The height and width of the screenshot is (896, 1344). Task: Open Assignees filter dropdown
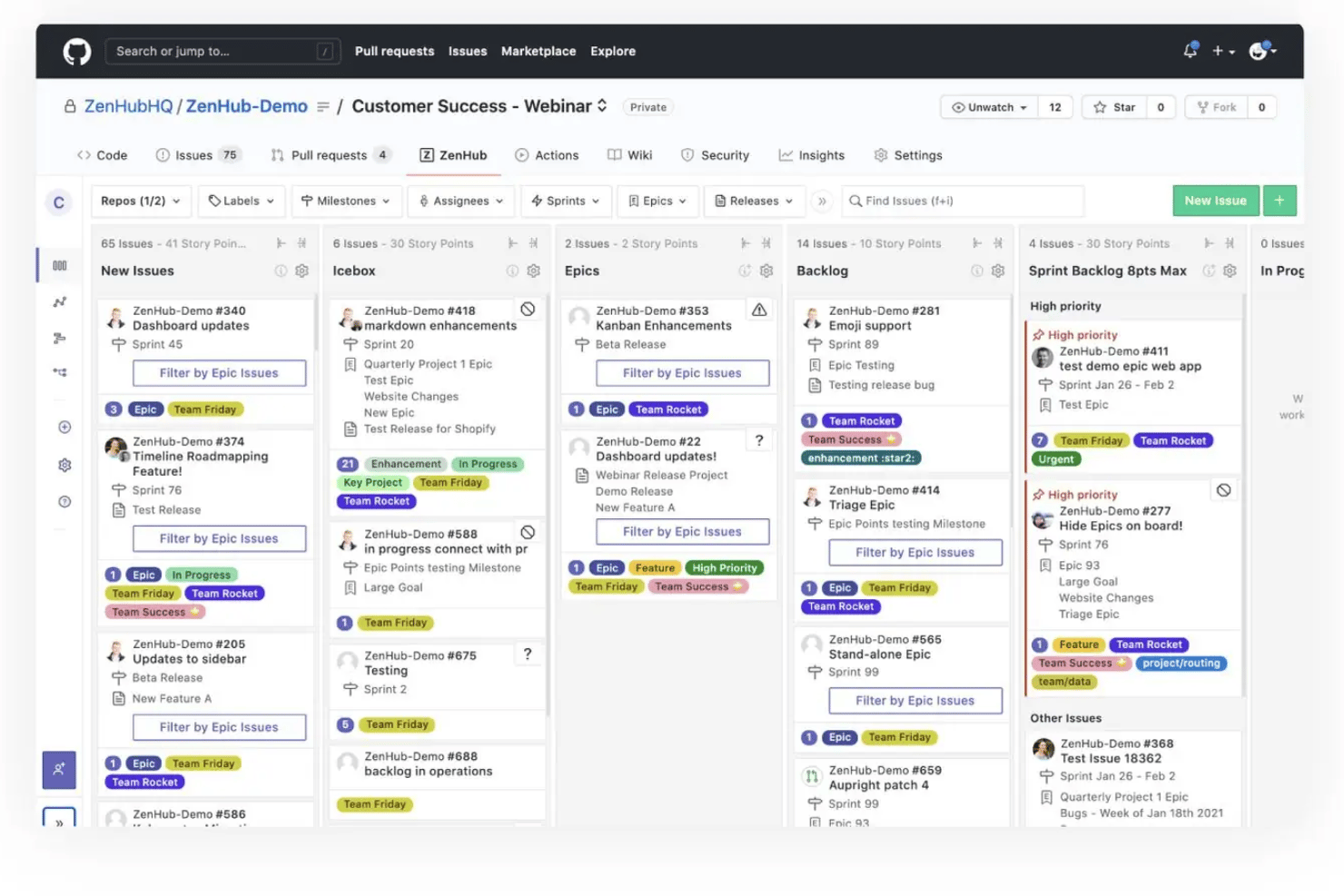click(x=461, y=201)
